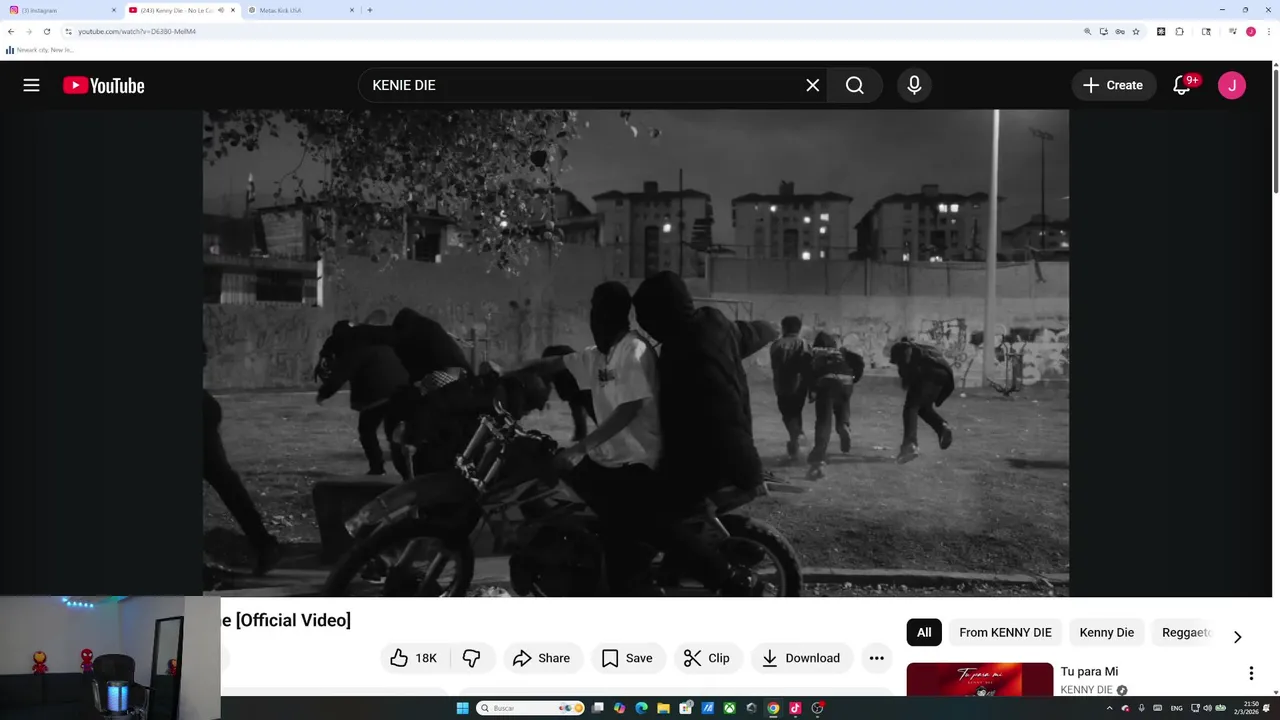Select the Reggaeton filter chip
The width and height of the screenshot is (1280, 720).
(1186, 632)
